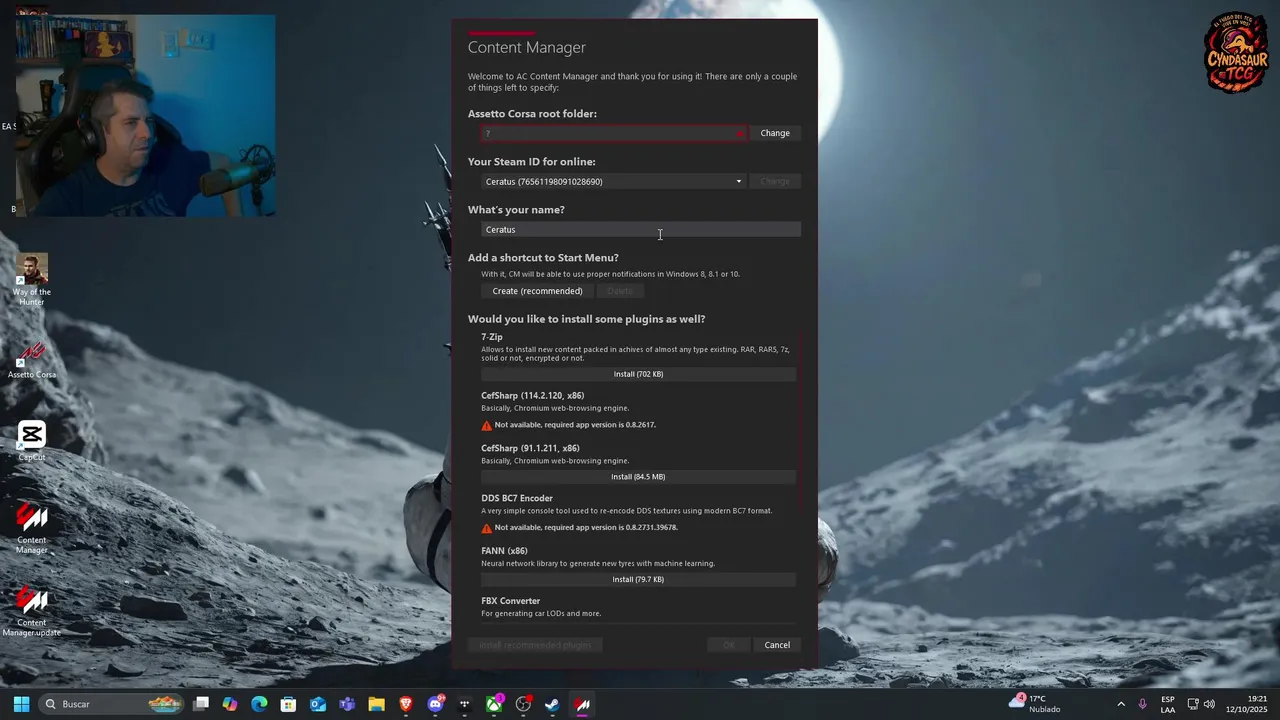Screen dimensions: 1280x720
Task: Click the warning icon under CefSharp 114.2.120
Action: coord(487,425)
